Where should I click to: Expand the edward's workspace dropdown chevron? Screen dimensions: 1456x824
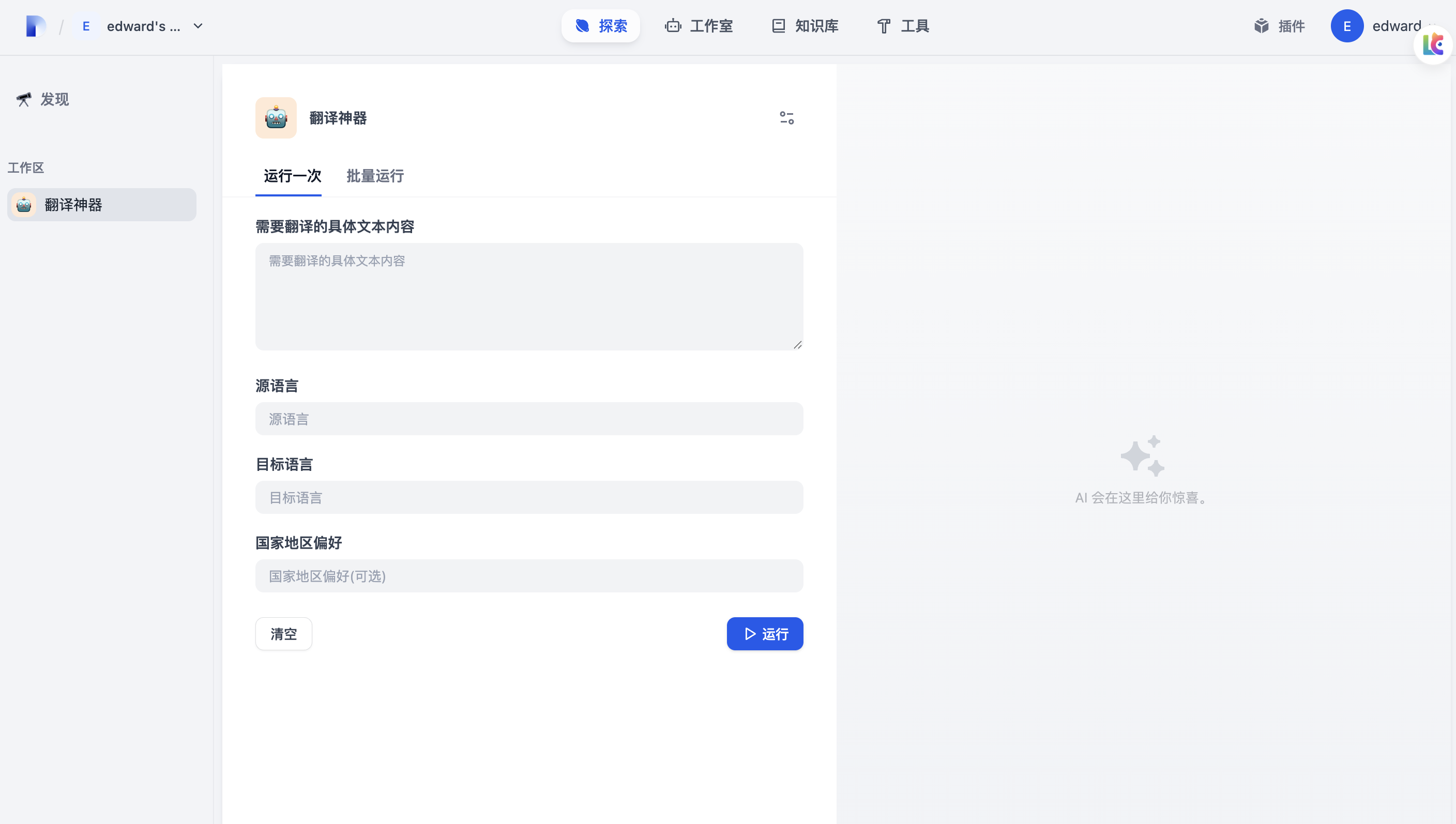tap(198, 26)
